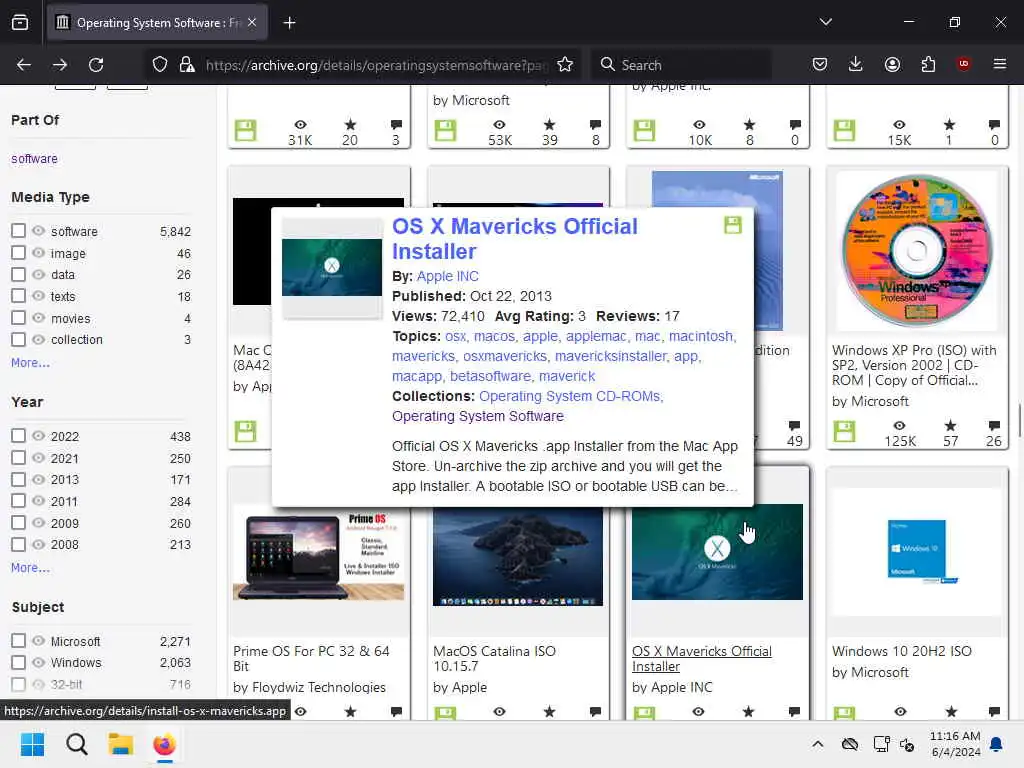Check the collection media type box
Viewport: 1024px width, 768px height.
18,340
